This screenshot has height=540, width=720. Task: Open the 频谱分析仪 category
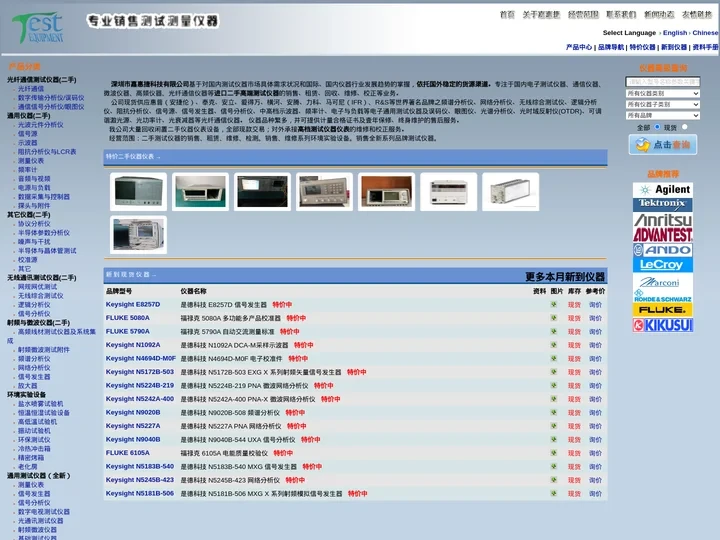tap(34, 359)
